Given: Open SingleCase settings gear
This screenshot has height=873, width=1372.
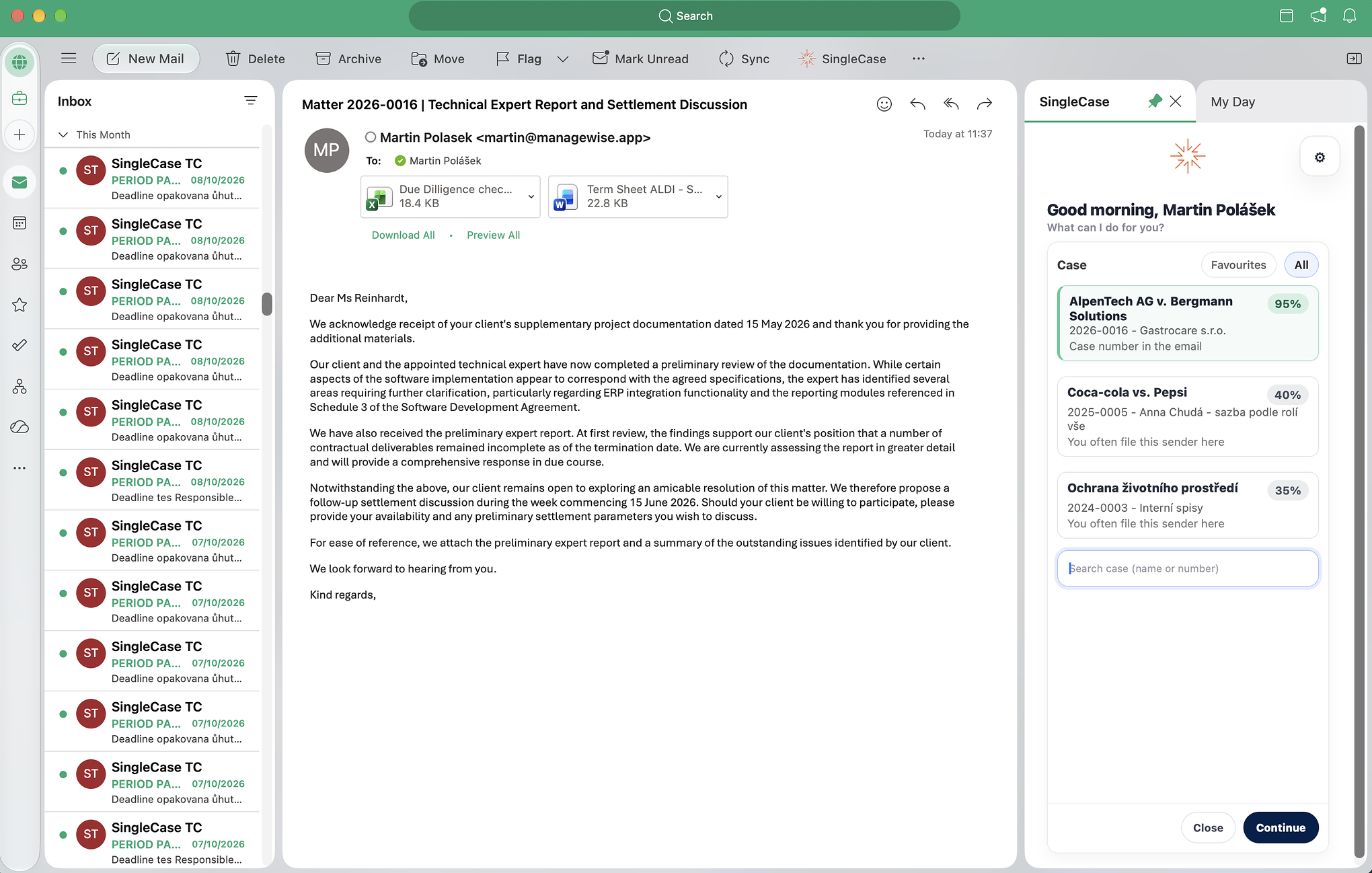Looking at the screenshot, I should pyautogui.click(x=1320, y=157).
